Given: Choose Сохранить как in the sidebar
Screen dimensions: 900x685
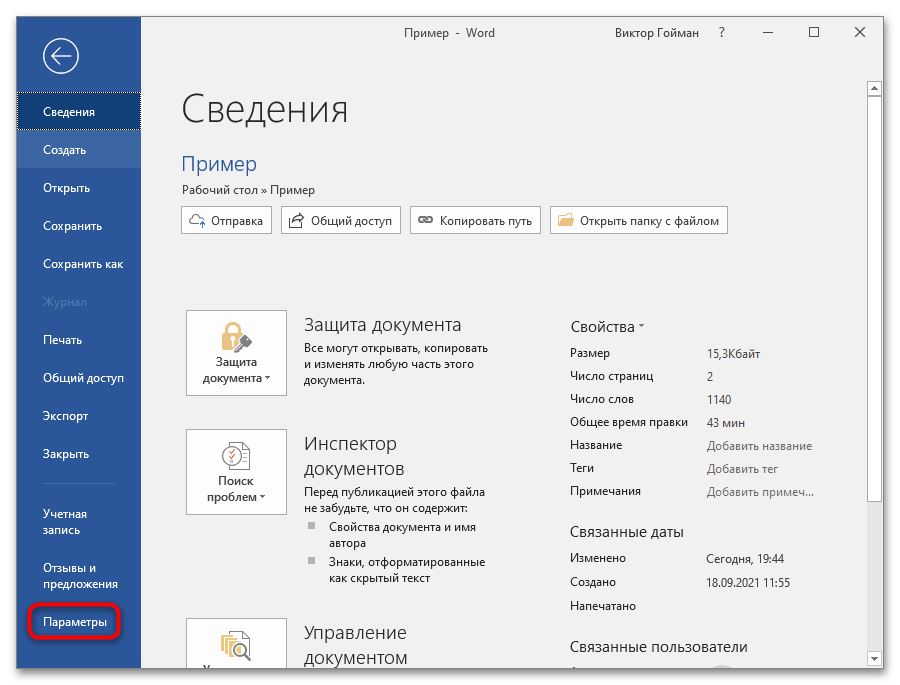Looking at the screenshot, I should pyautogui.click(x=83, y=264).
